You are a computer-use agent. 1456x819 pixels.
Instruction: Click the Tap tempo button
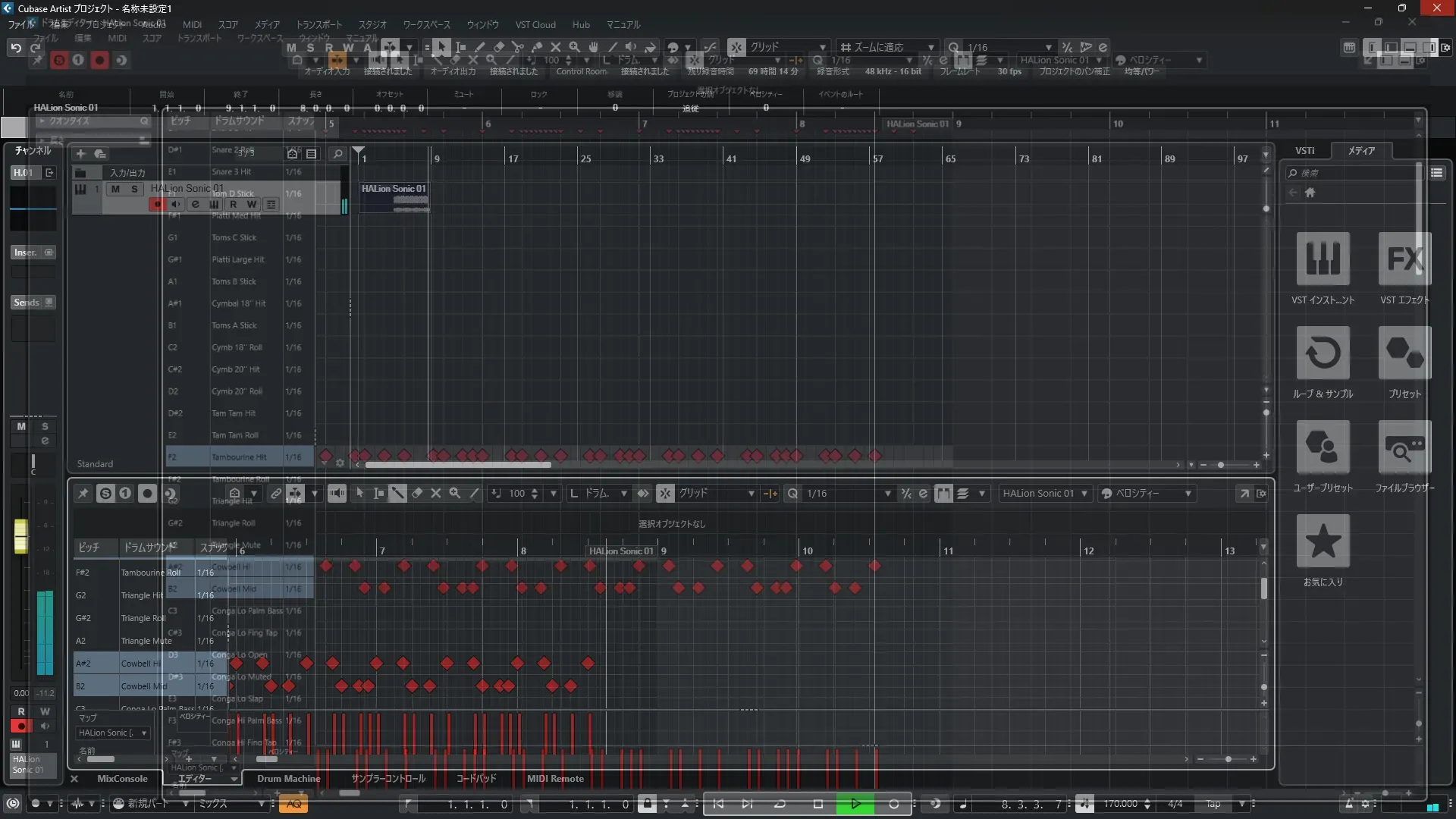[1213, 805]
